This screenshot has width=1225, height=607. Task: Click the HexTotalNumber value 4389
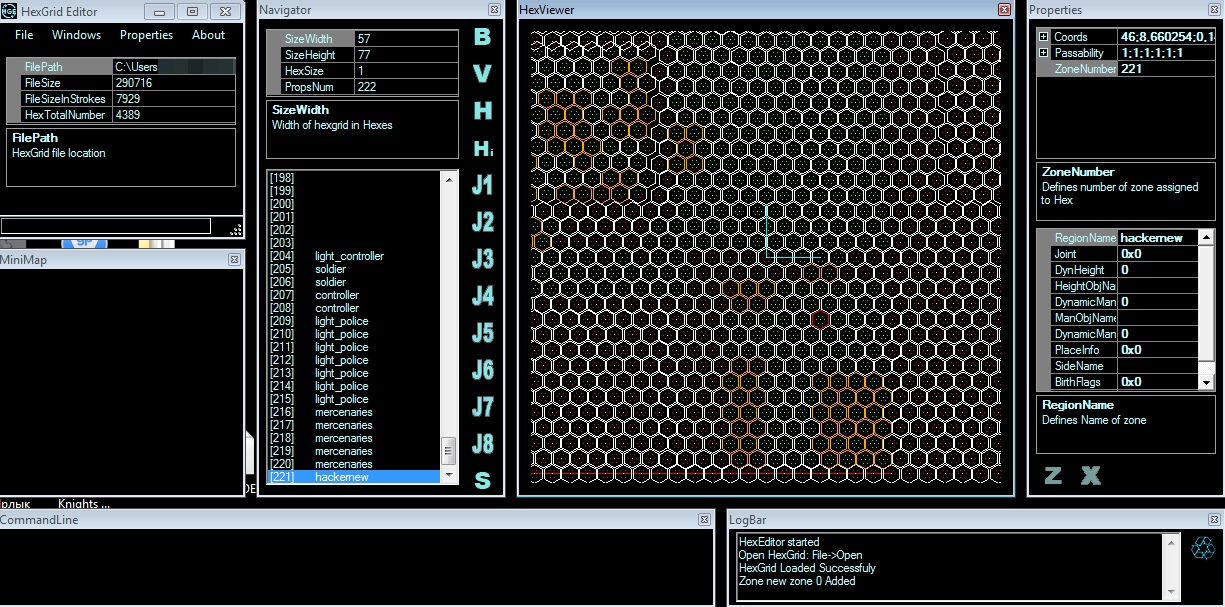tap(174, 115)
